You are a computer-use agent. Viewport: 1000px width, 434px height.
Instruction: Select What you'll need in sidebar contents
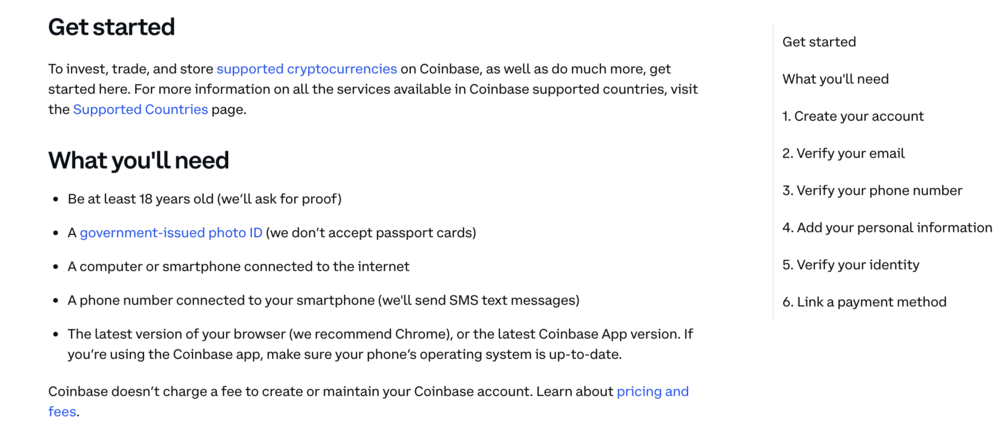(x=835, y=79)
